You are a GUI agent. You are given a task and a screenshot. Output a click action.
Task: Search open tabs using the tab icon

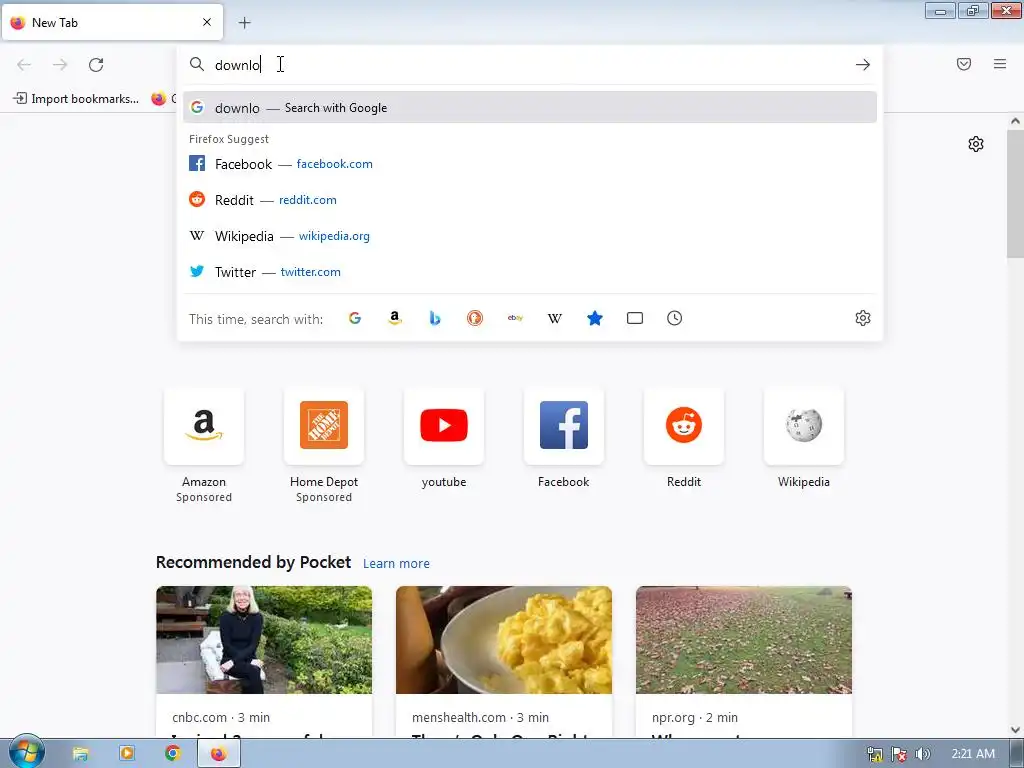tap(635, 318)
